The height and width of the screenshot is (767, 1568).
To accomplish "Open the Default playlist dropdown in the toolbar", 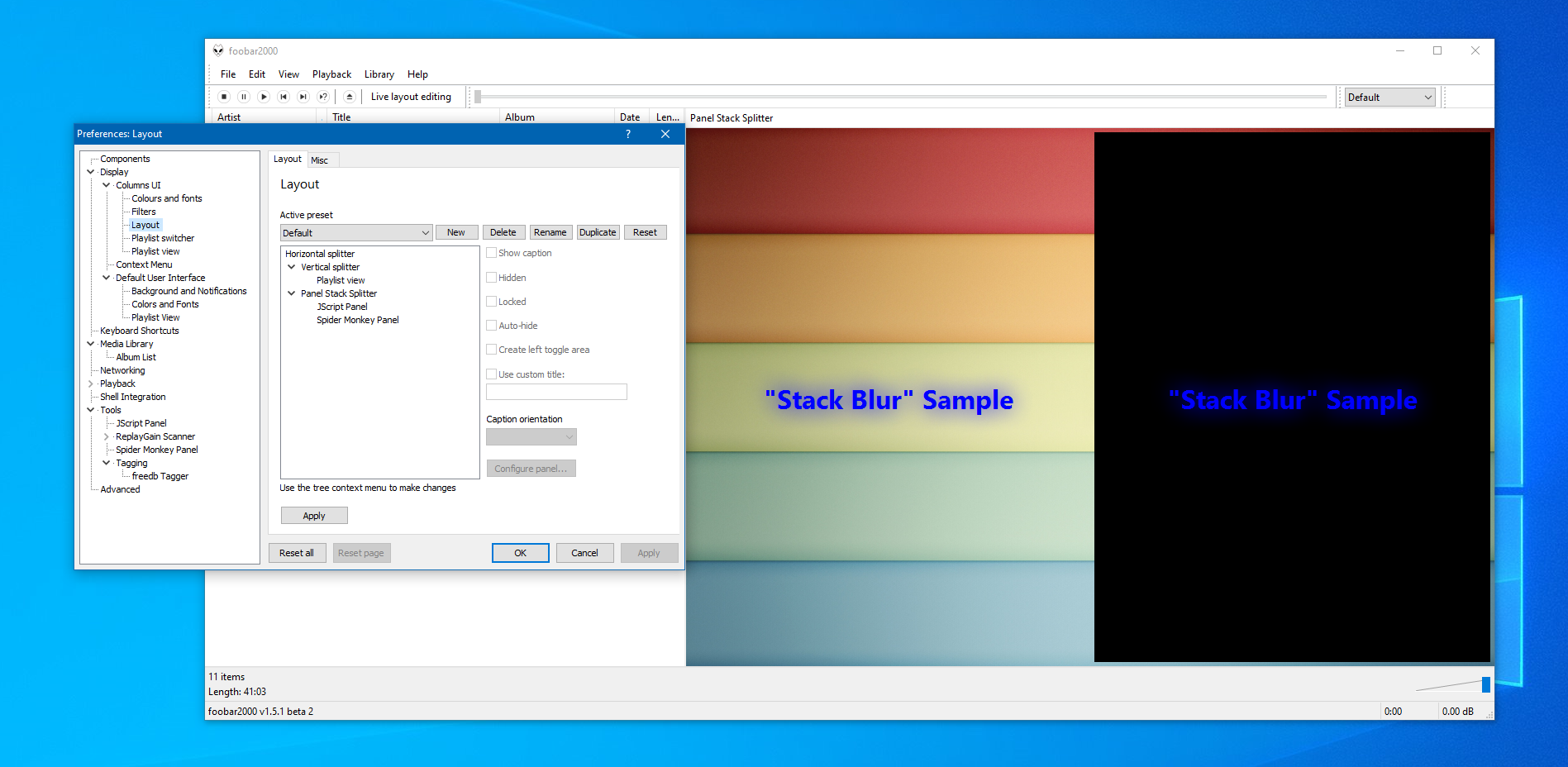I will [1427, 97].
